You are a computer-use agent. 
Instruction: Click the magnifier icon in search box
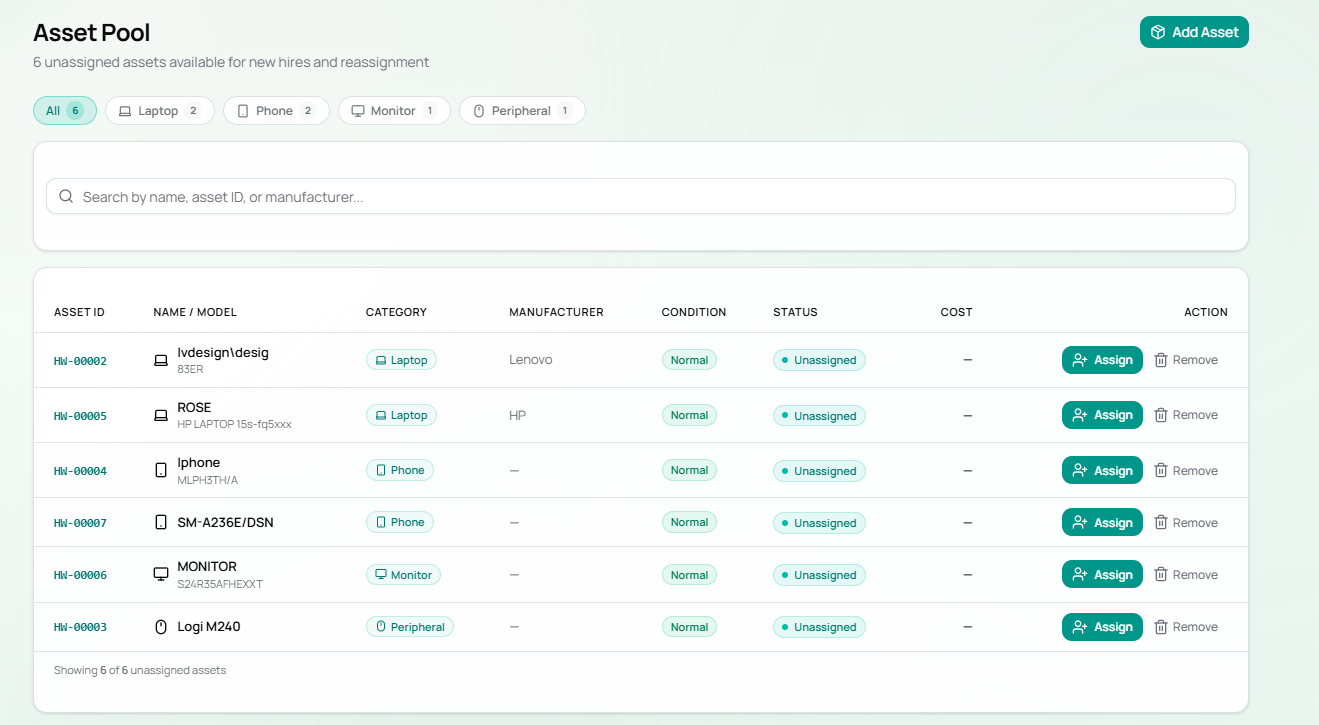pyautogui.click(x=66, y=196)
